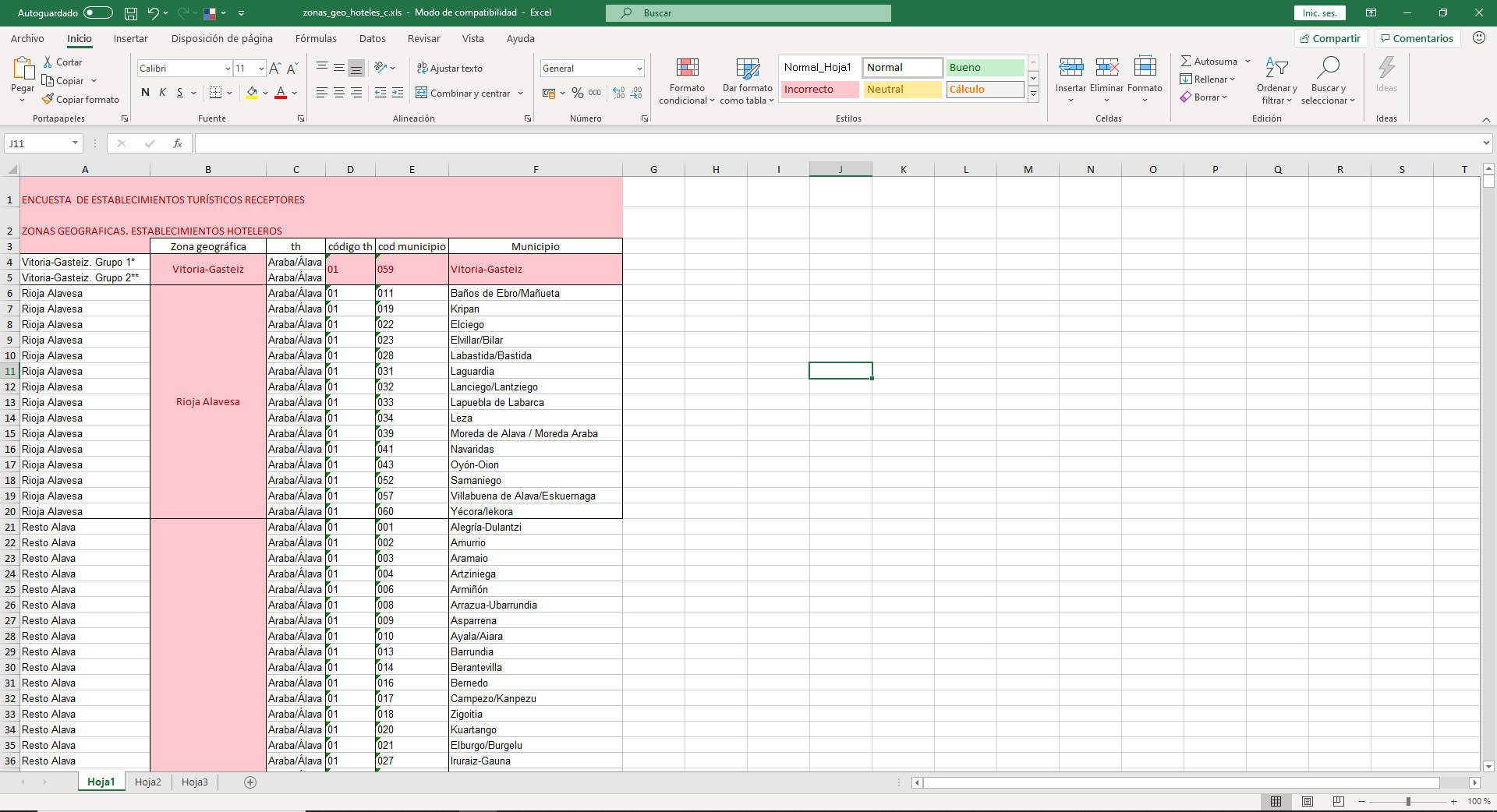Expand the General number format dropdown
This screenshot has height=812, width=1497.
click(x=639, y=69)
